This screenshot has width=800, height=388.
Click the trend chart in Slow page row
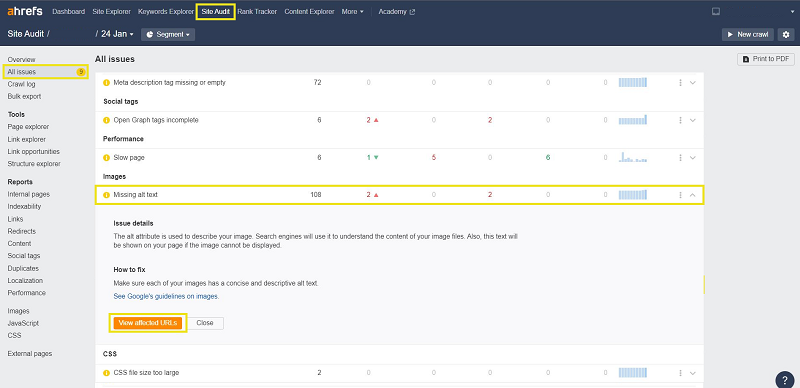pyautogui.click(x=633, y=157)
